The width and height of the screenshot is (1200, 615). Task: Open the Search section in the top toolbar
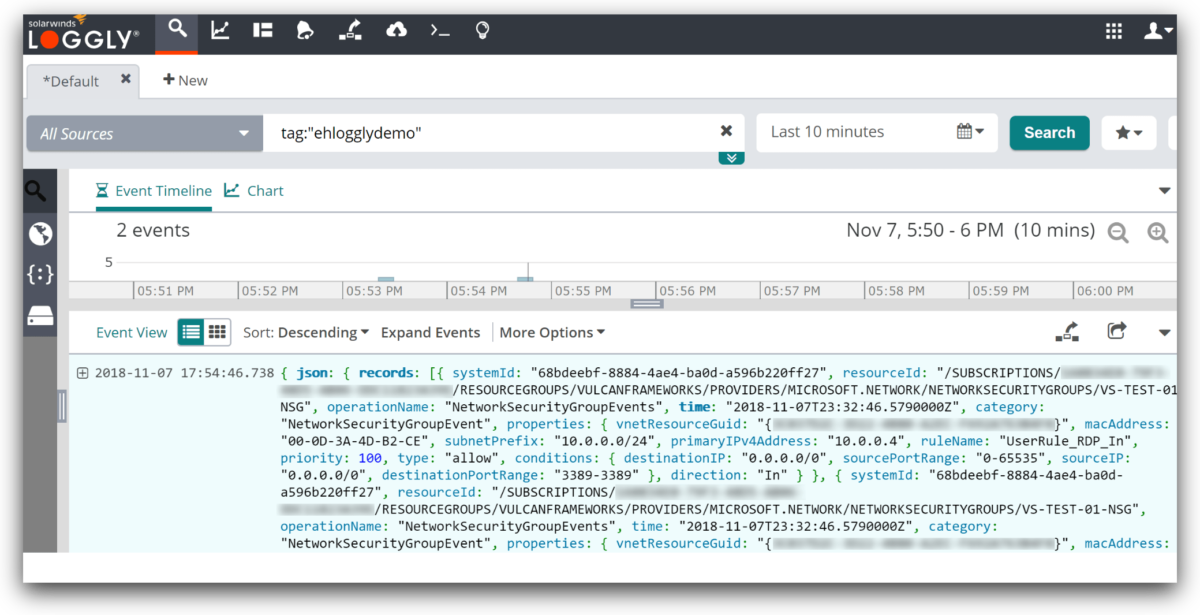(176, 30)
